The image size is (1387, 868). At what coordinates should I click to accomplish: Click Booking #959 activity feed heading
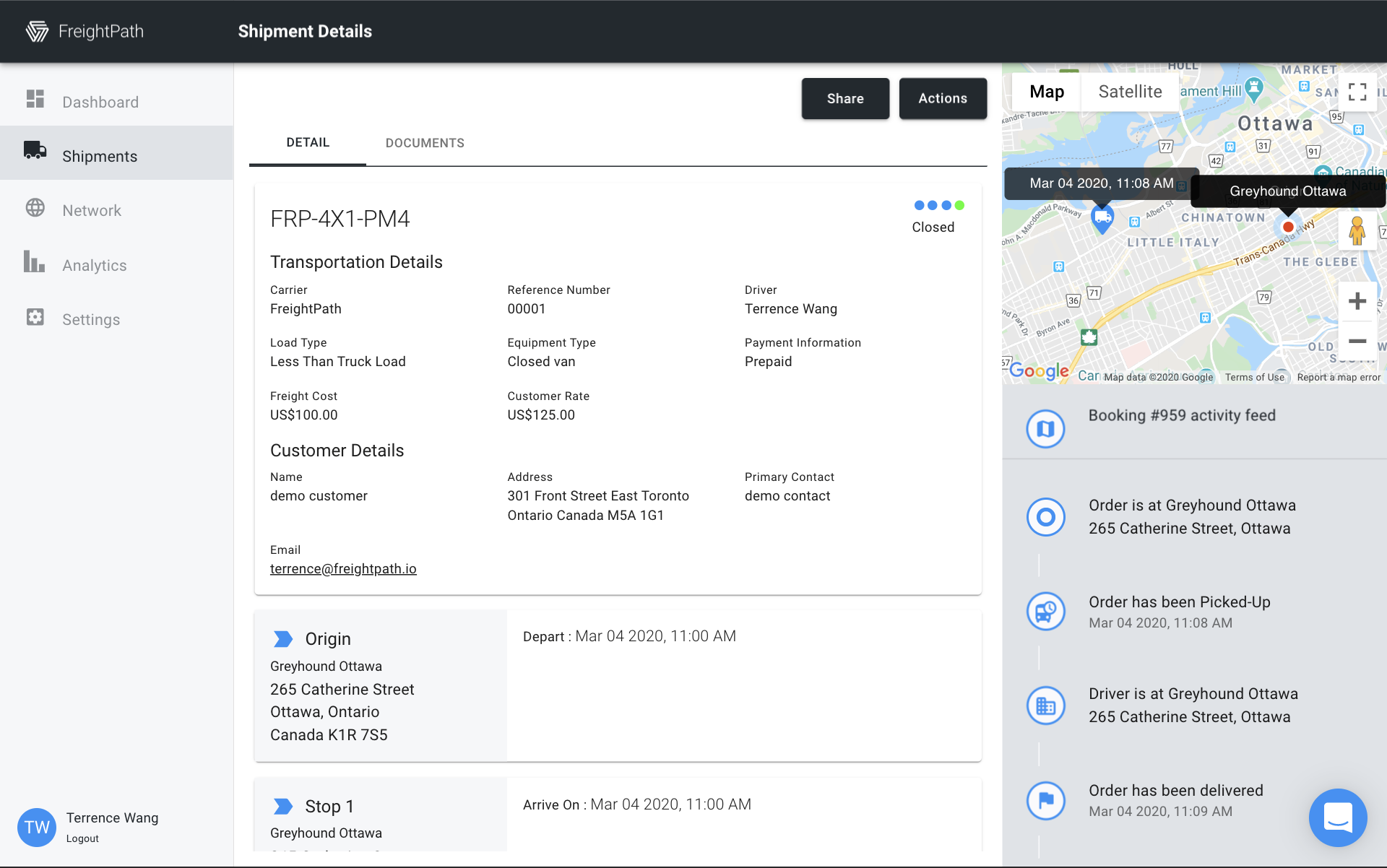click(x=1182, y=415)
